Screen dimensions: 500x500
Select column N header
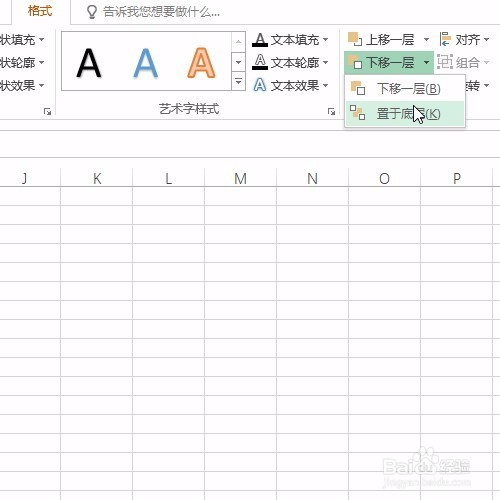tap(313, 178)
